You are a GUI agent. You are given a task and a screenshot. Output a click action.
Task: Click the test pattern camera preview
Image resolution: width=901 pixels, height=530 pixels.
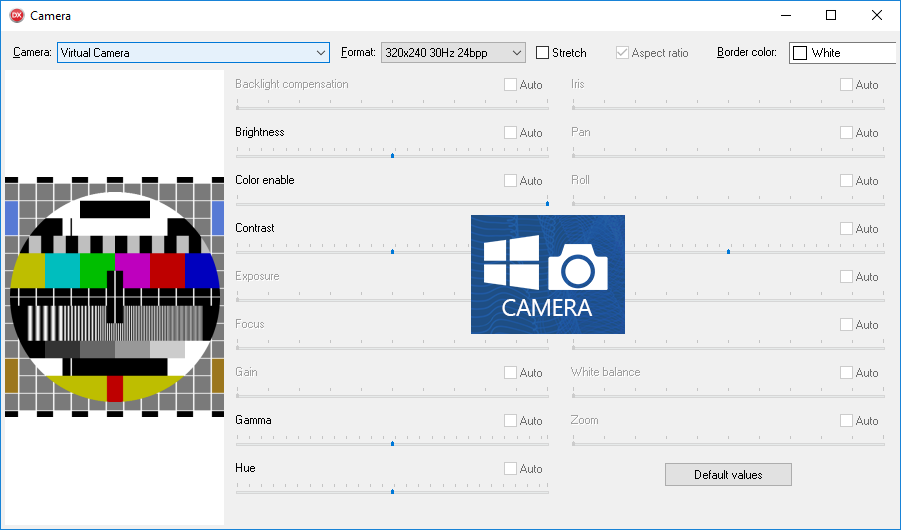click(x=114, y=297)
